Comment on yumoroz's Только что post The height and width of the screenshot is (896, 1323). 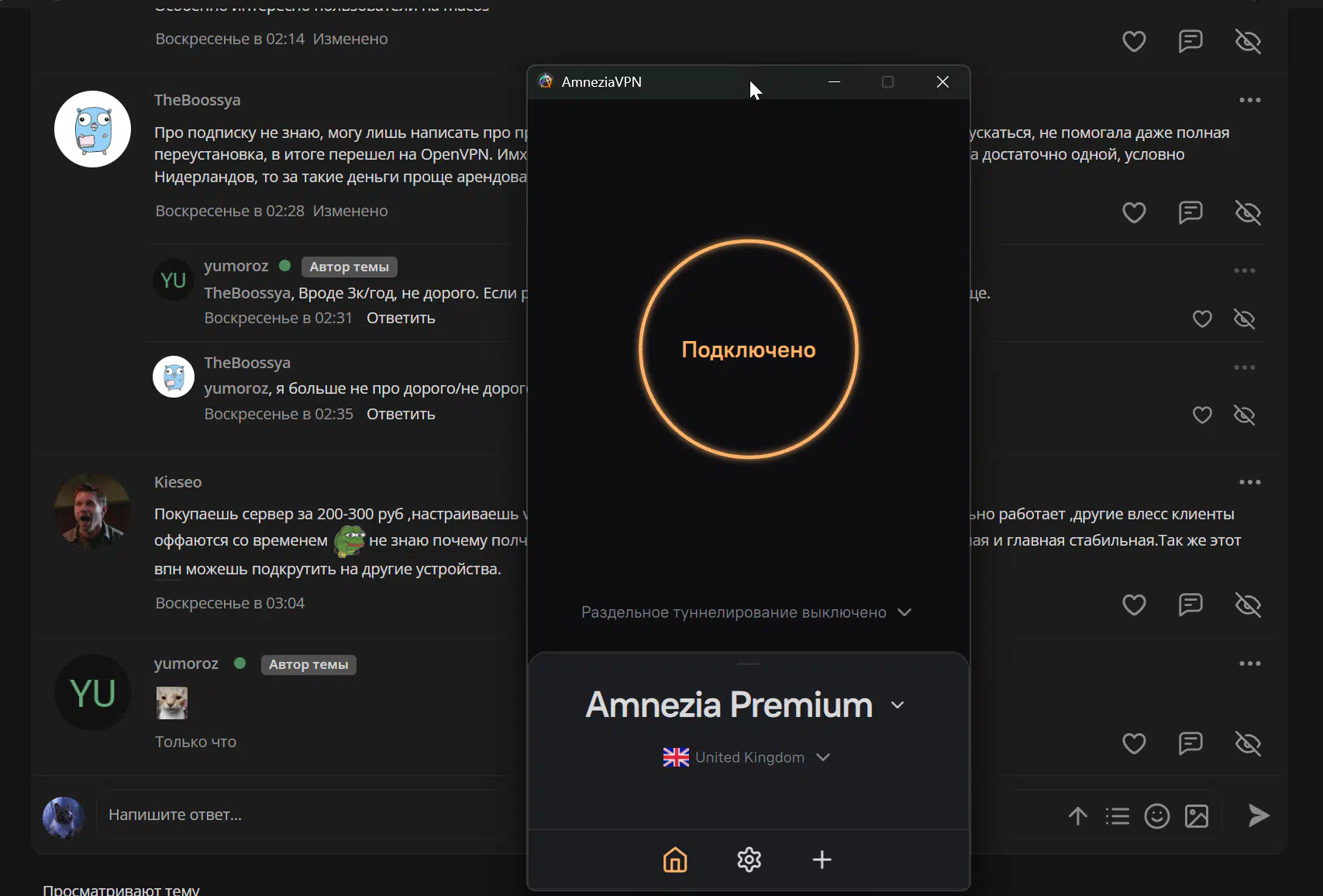[x=1190, y=743]
